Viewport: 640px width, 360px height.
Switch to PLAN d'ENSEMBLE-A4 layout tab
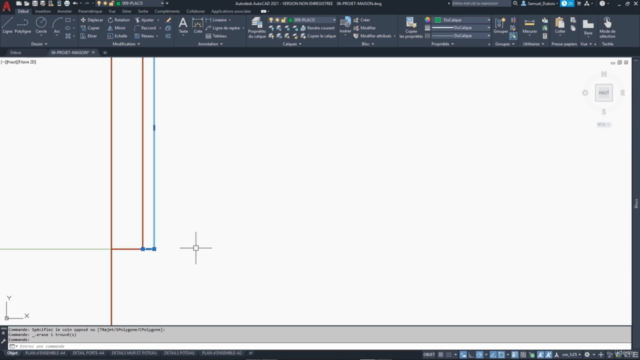(x=45, y=353)
